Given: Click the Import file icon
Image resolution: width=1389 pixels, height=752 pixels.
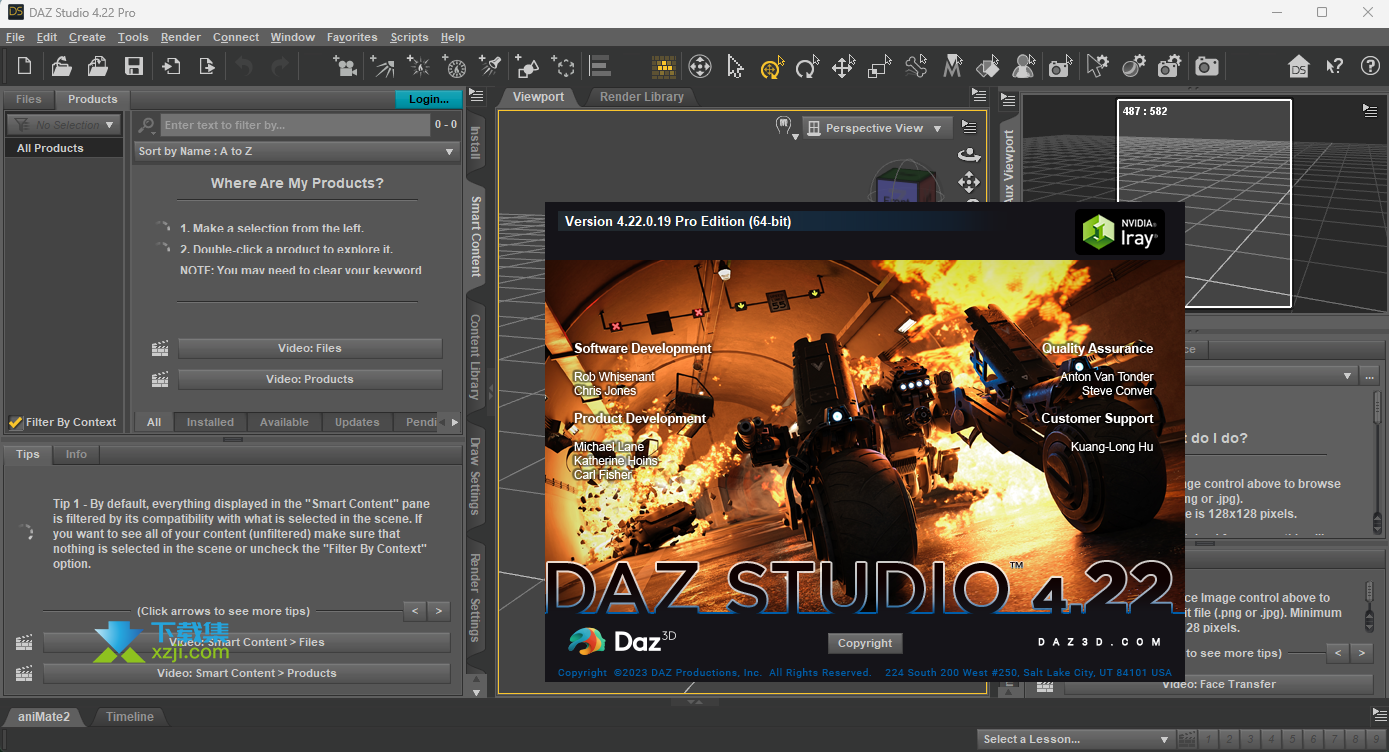Looking at the screenshot, I should (x=171, y=67).
